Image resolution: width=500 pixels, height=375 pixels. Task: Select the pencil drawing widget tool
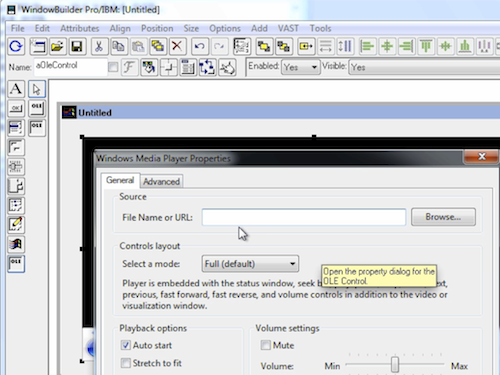(x=16, y=225)
